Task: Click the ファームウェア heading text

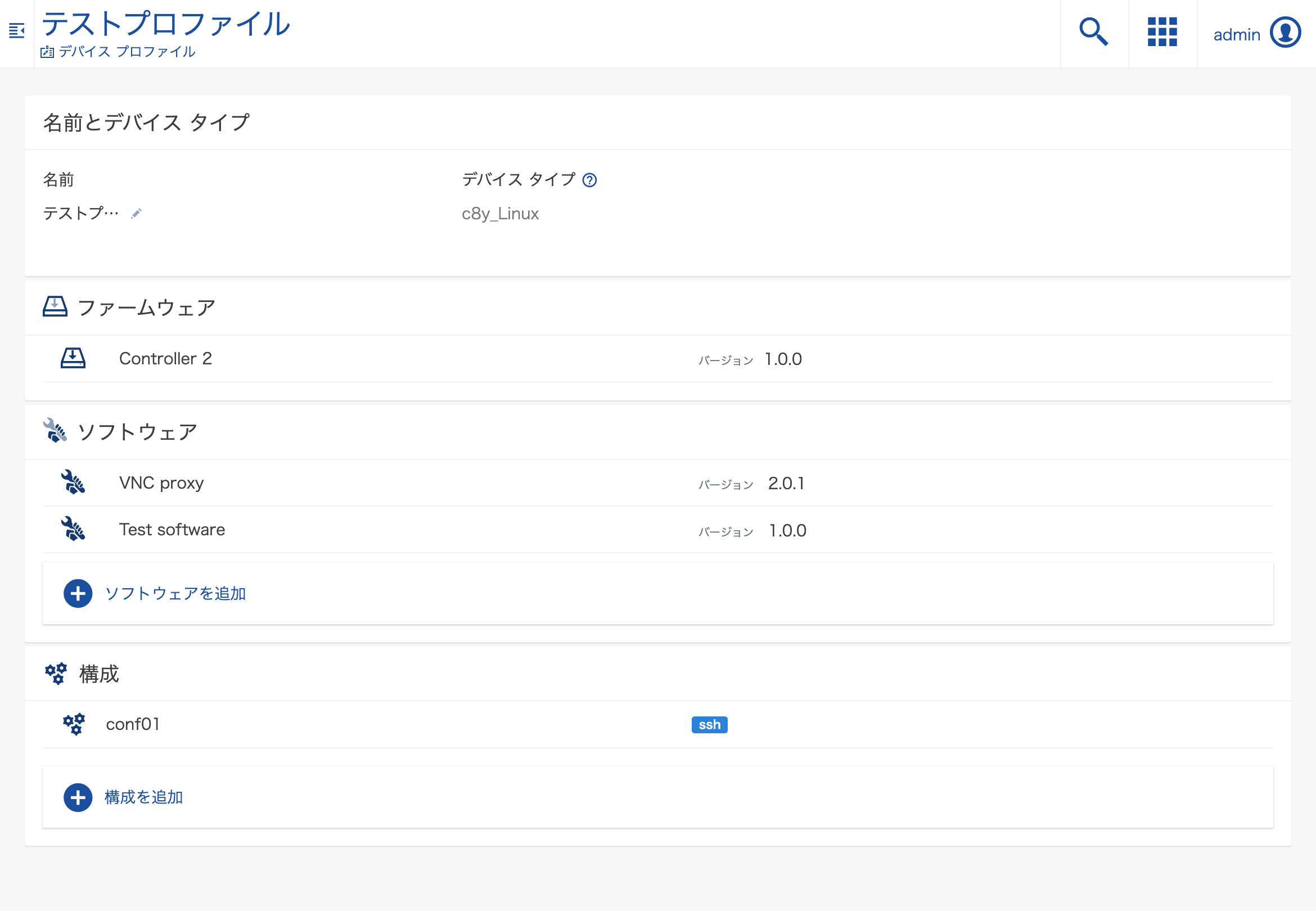Action: tap(146, 308)
